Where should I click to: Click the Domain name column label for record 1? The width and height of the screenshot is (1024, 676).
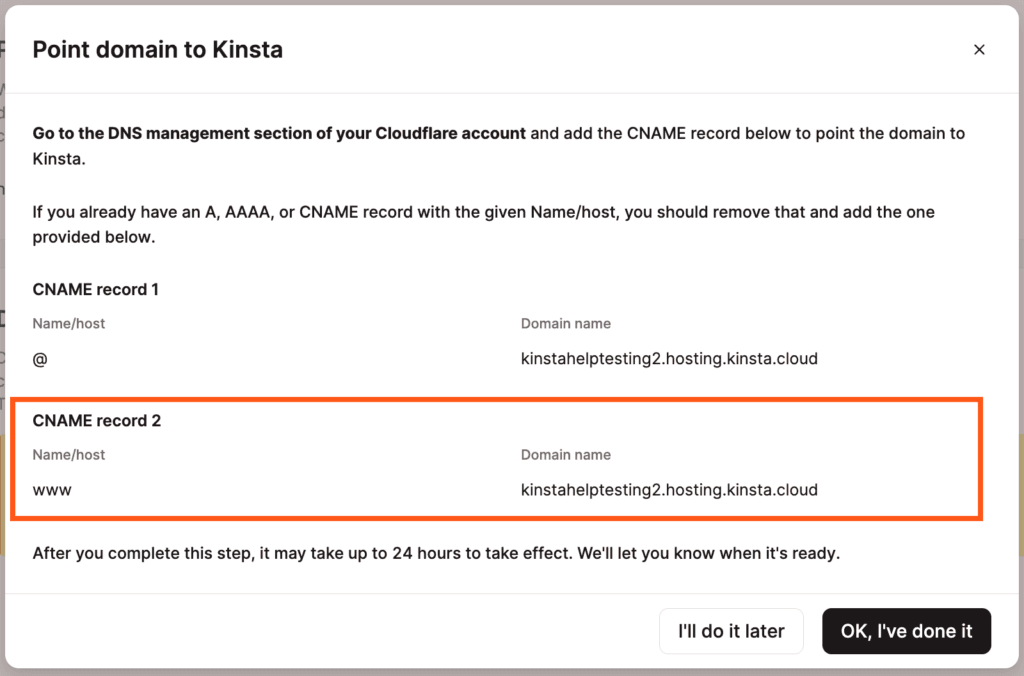click(566, 323)
